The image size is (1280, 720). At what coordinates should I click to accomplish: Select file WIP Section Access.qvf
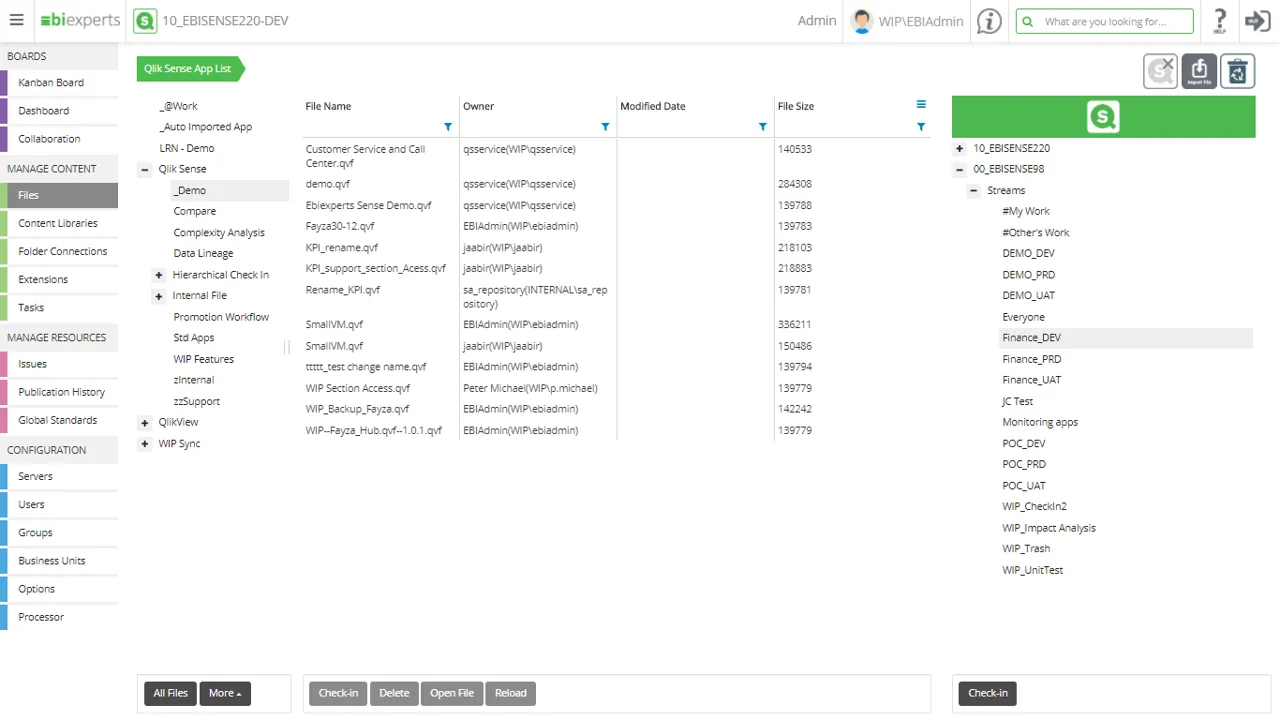click(x=358, y=388)
